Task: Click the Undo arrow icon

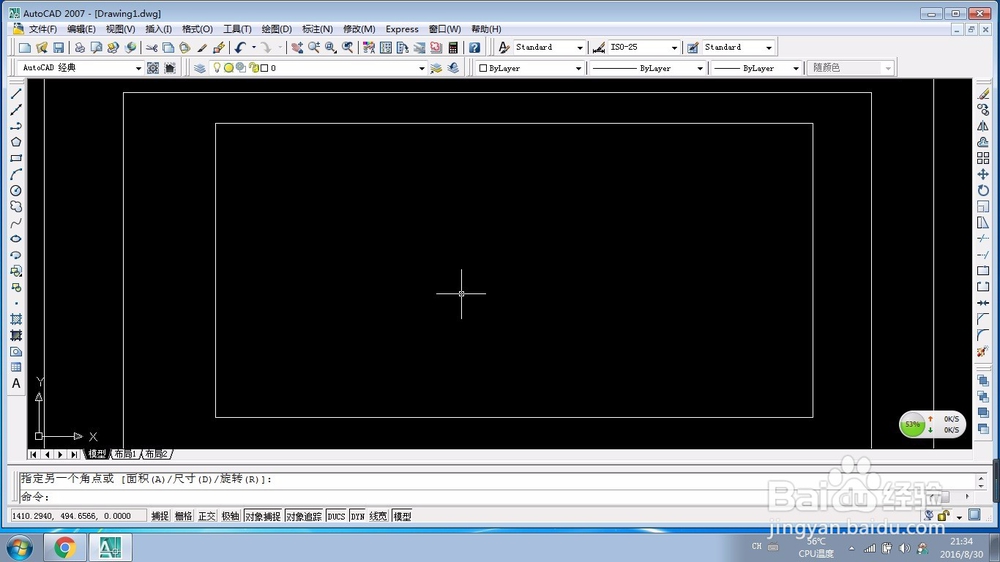Action: 240,47
